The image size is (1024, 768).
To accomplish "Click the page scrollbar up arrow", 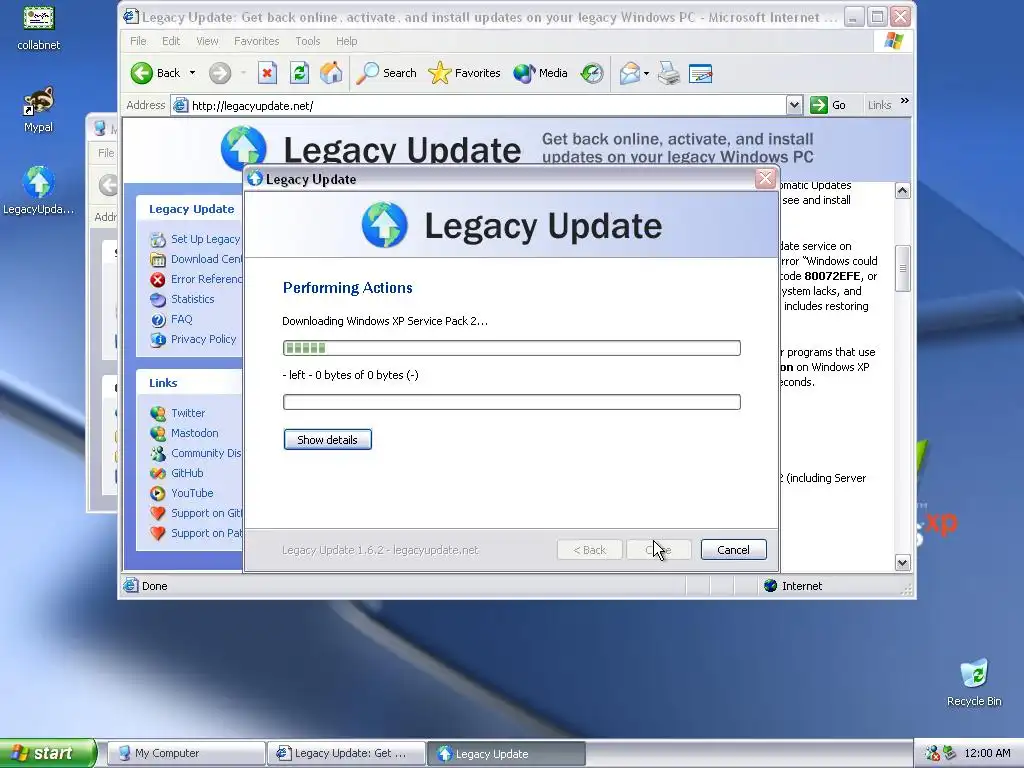I will [903, 191].
